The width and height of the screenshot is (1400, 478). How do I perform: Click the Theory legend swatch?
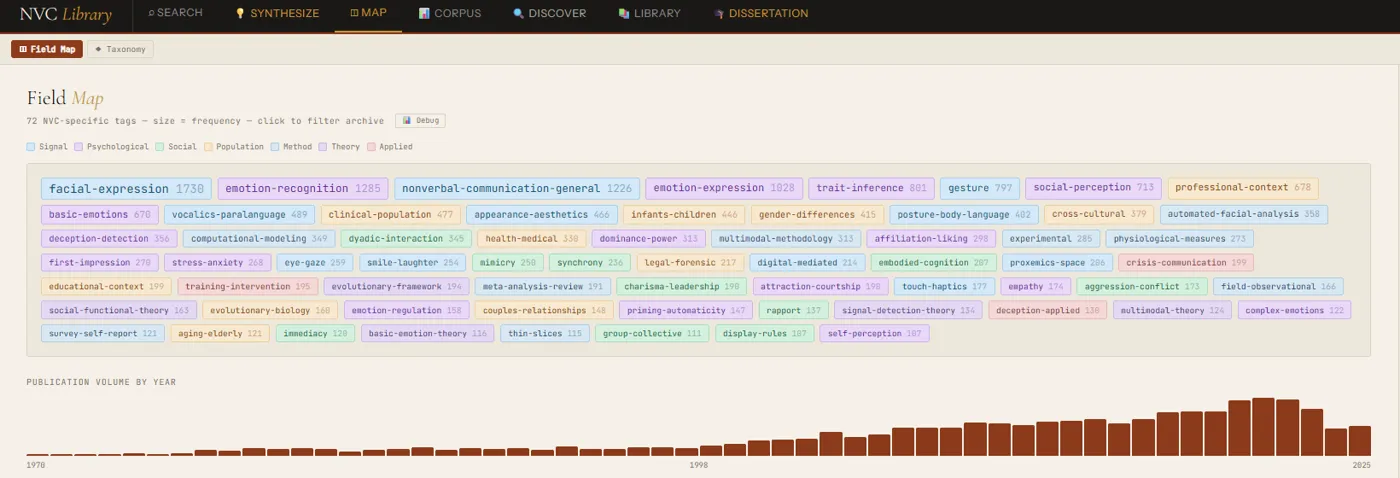[322, 147]
